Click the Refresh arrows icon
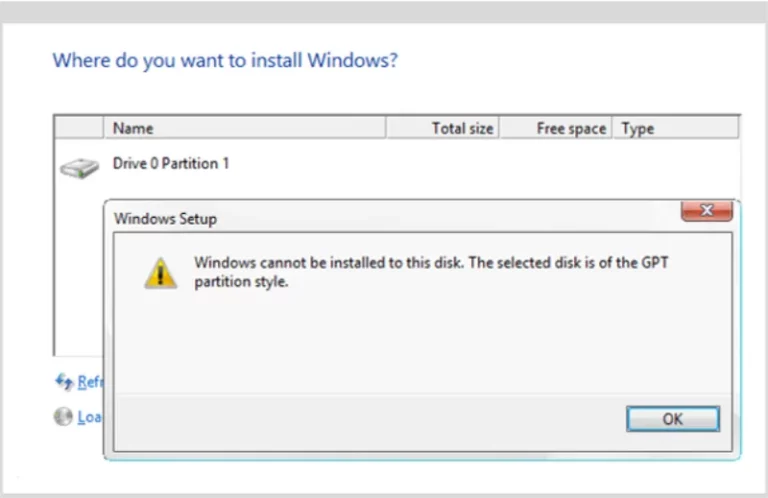The image size is (768, 498). click(x=64, y=381)
